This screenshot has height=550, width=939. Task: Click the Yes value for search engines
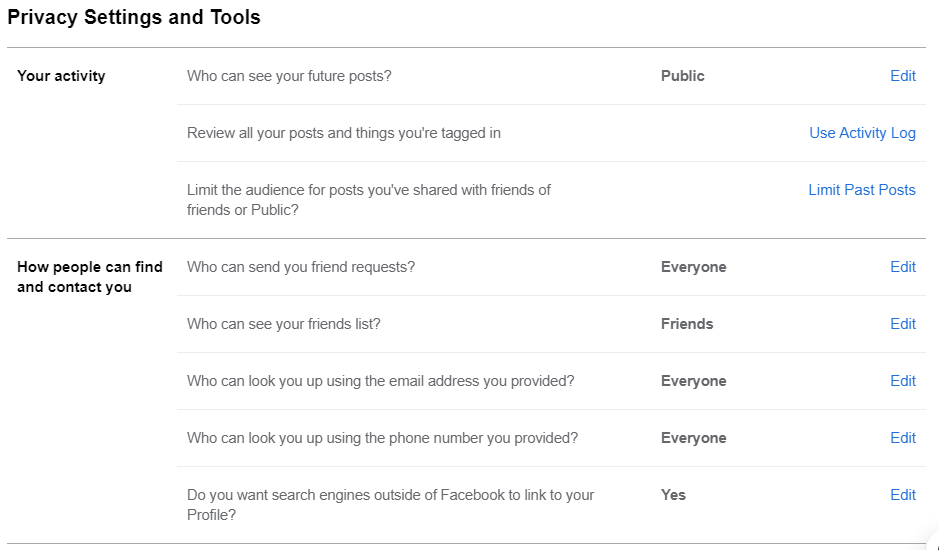[x=673, y=495]
